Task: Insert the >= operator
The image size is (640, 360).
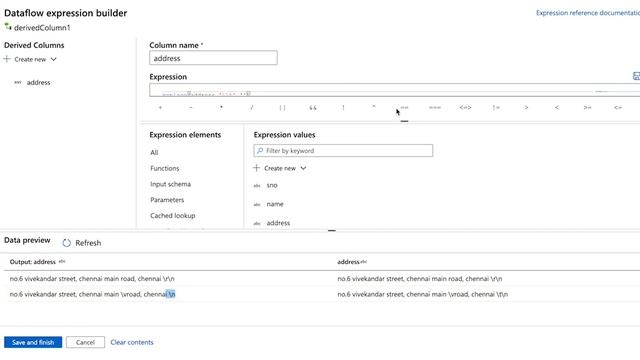Action: (x=587, y=107)
